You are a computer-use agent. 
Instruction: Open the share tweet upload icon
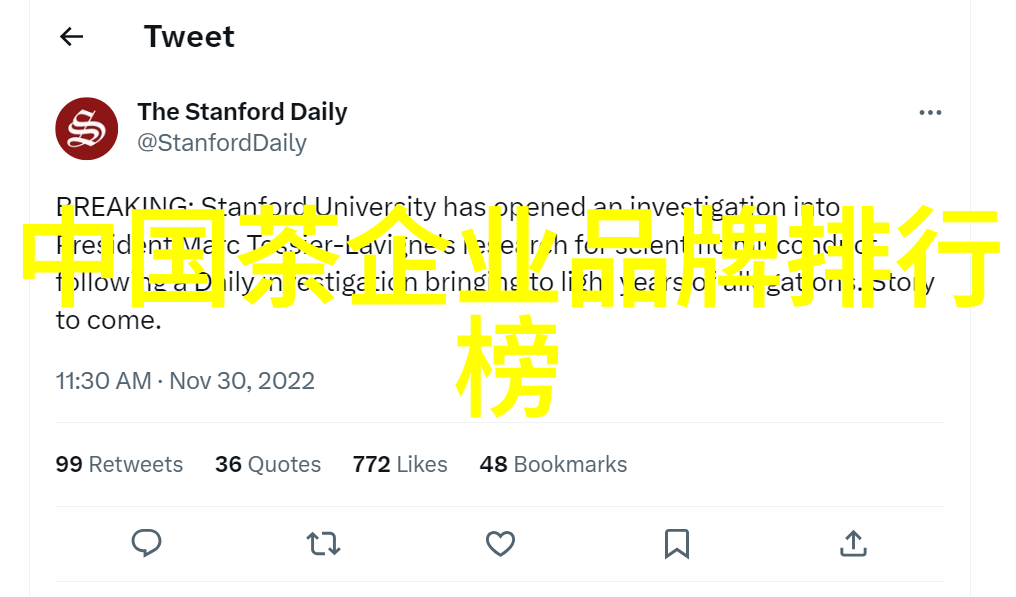[x=852, y=543]
